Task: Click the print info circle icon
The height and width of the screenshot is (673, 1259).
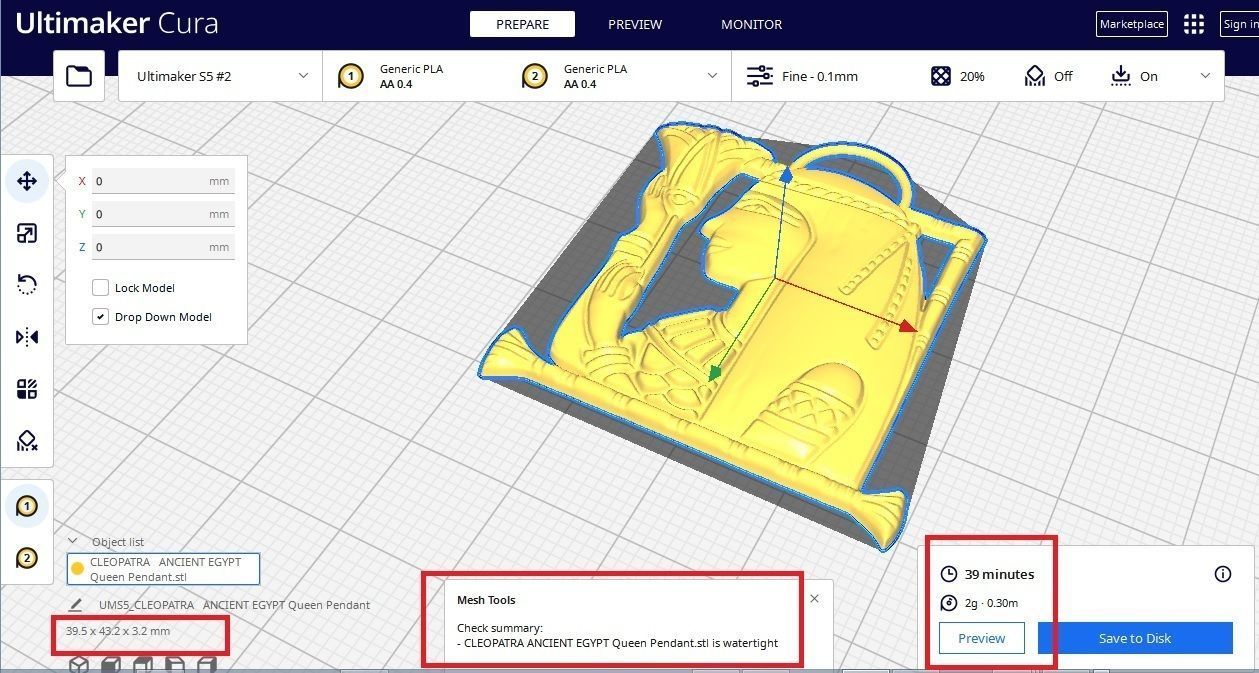Action: click(1222, 574)
